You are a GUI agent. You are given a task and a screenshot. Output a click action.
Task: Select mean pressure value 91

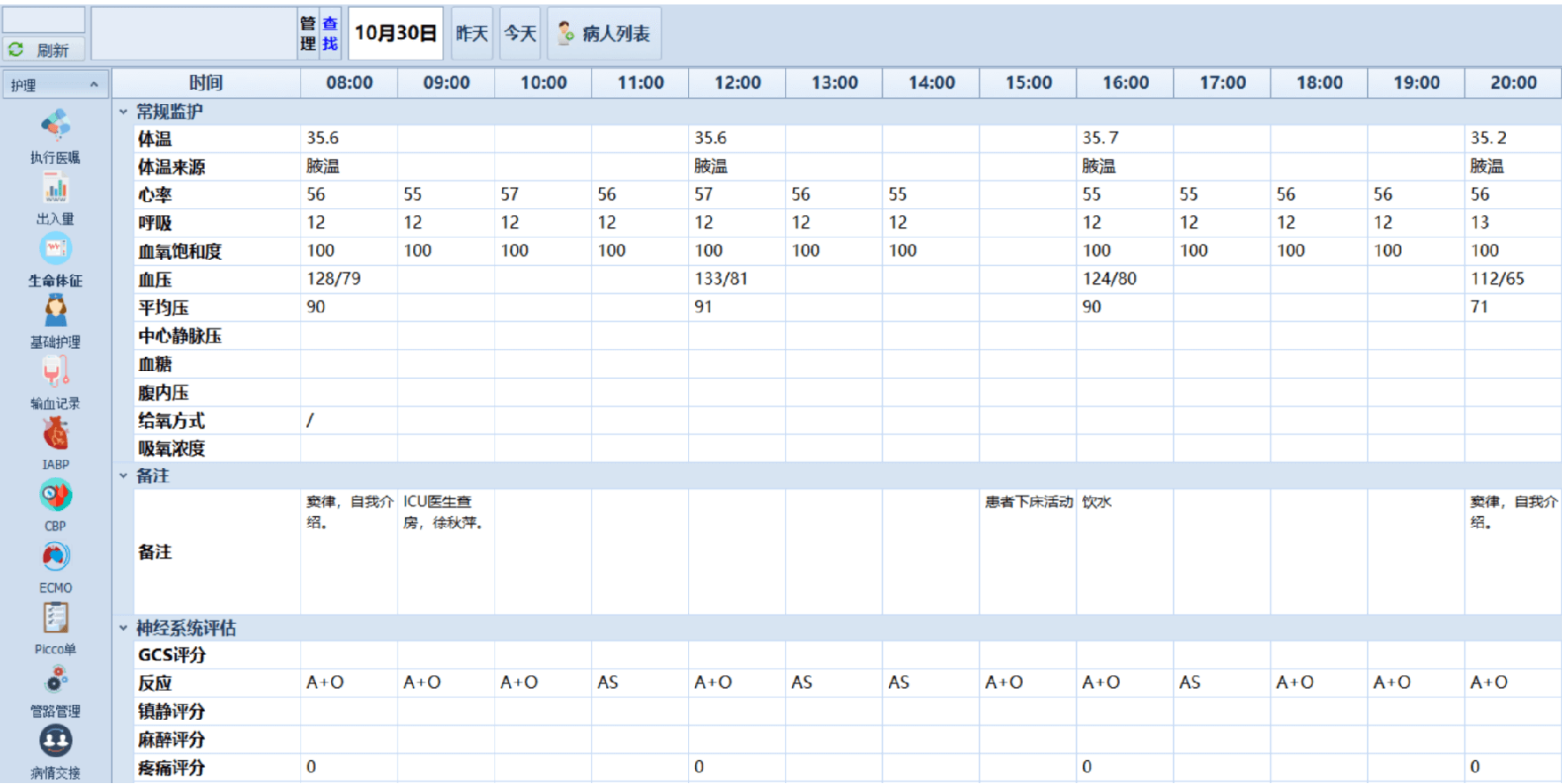point(703,307)
